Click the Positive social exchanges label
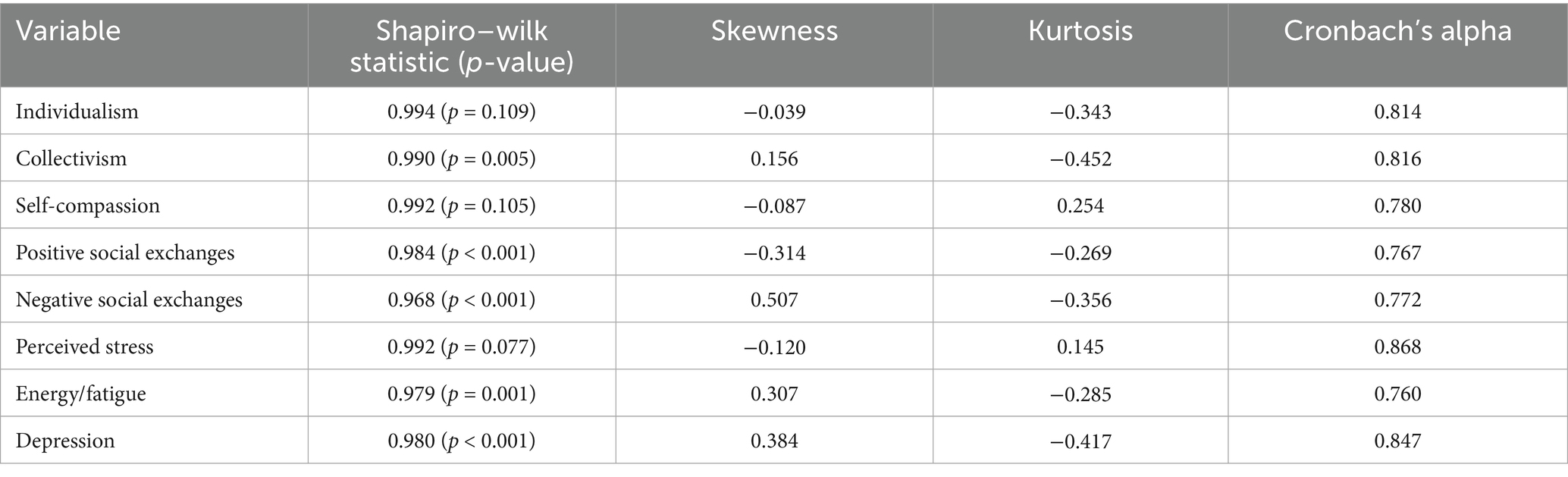1568x477 pixels. (x=125, y=253)
